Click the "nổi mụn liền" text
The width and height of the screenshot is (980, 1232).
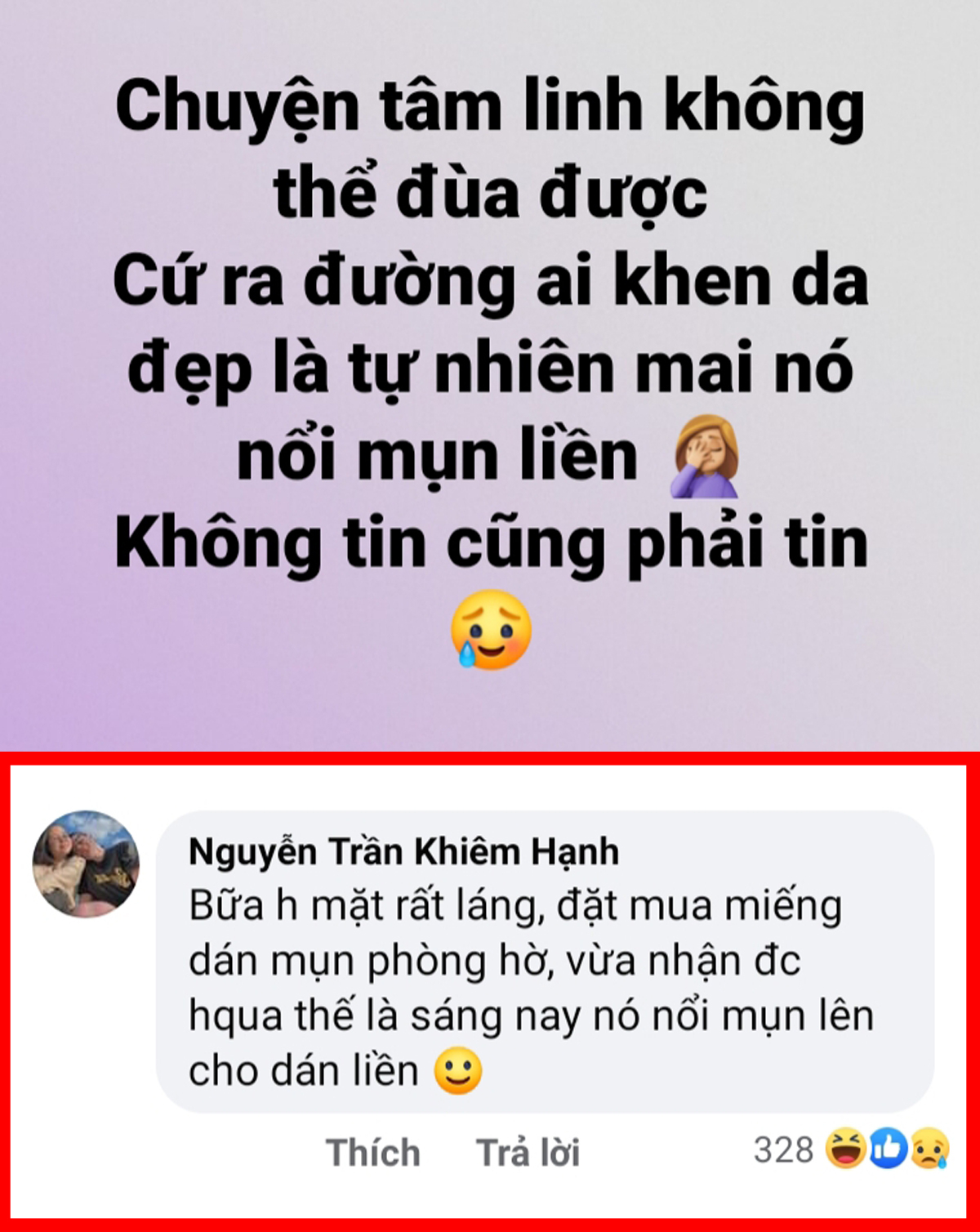click(437, 456)
